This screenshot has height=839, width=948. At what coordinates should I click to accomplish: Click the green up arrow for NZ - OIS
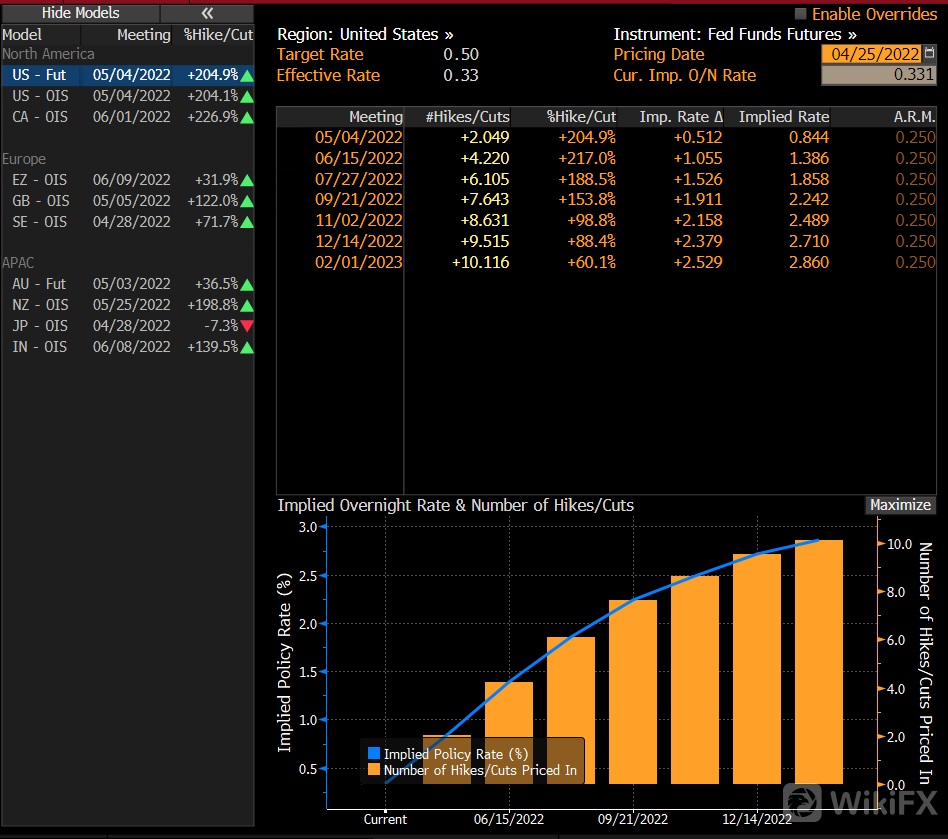click(247, 305)
